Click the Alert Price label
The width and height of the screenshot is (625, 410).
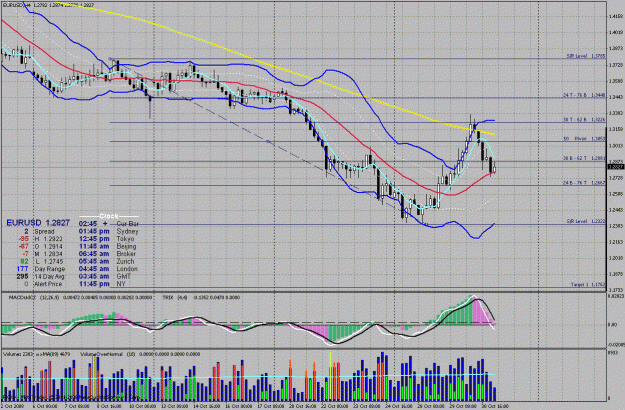(x=48, y=284)
